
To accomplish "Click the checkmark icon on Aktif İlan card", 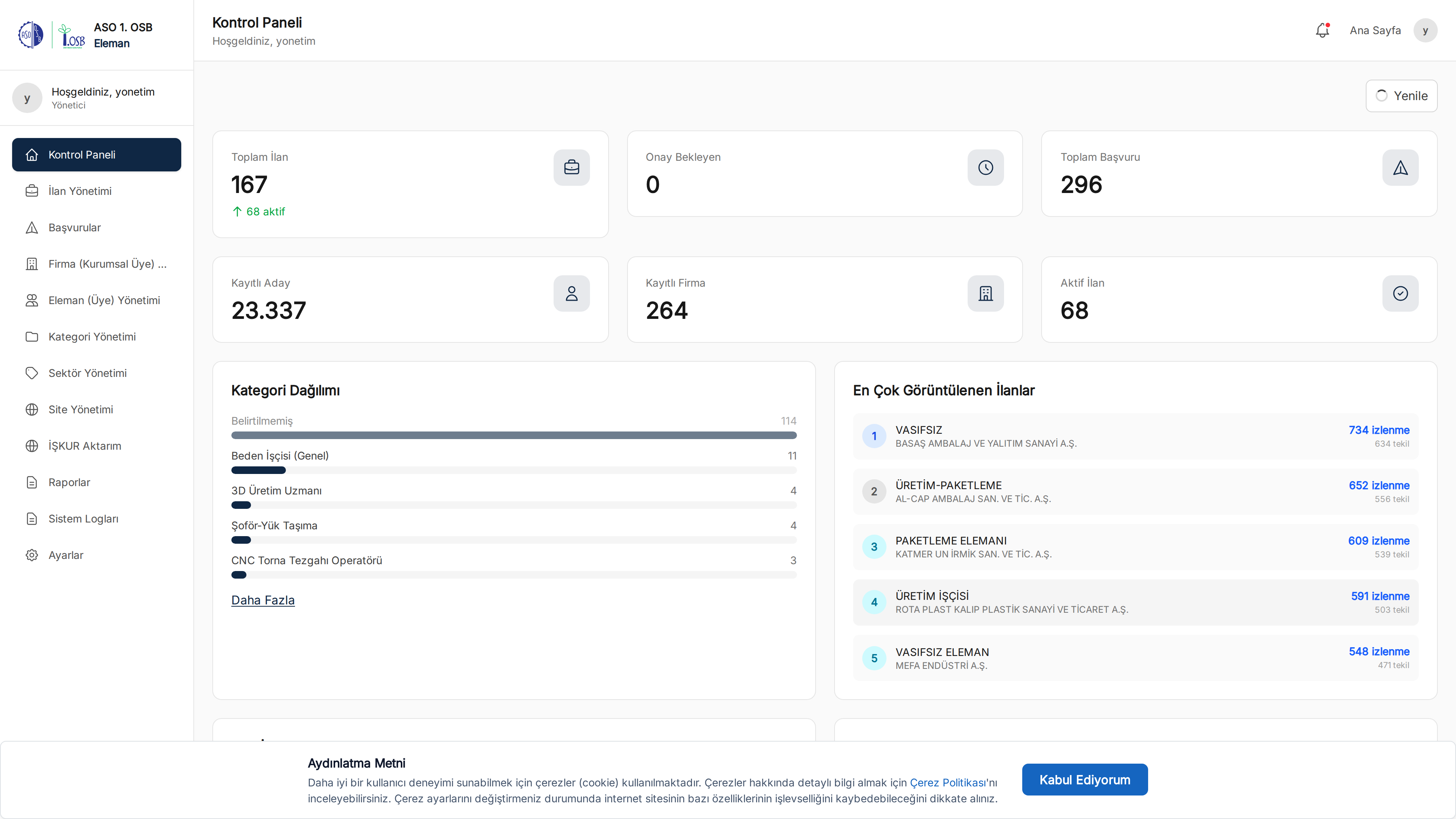I will point(1400,293).
